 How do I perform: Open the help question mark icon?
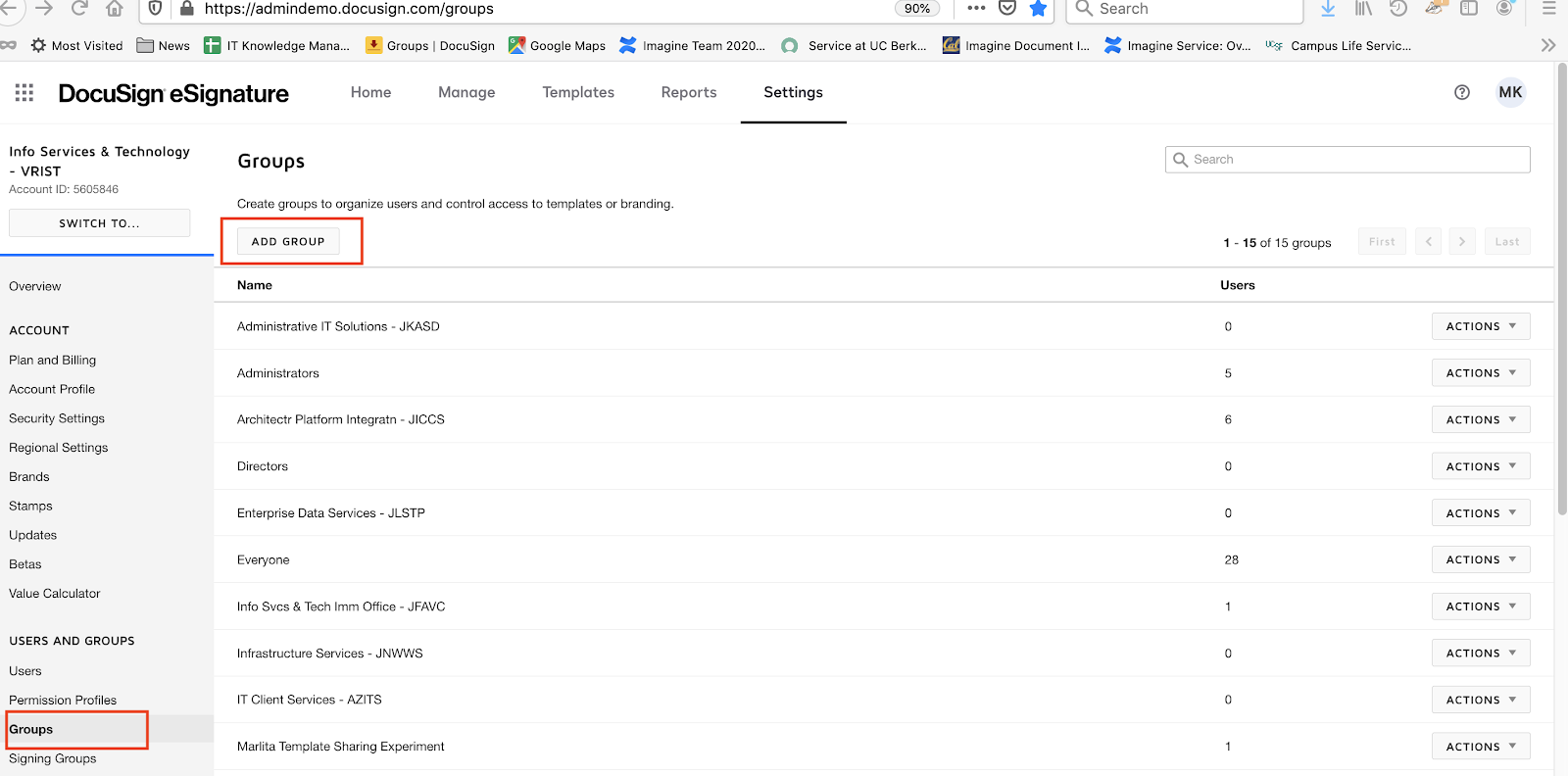click(x=1462, y=92)
